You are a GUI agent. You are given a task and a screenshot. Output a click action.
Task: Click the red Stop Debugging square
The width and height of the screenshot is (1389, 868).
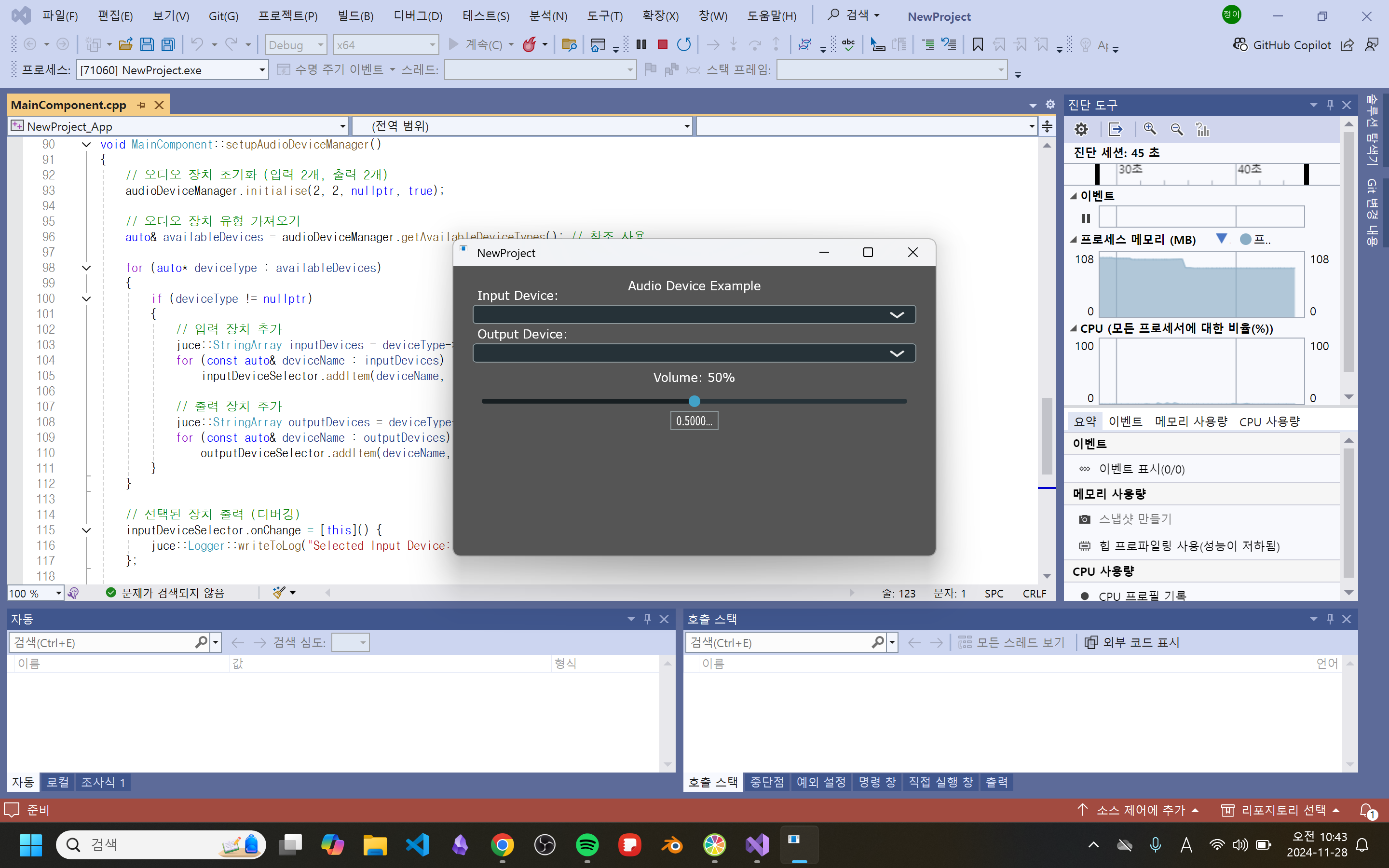click(662, 44)
